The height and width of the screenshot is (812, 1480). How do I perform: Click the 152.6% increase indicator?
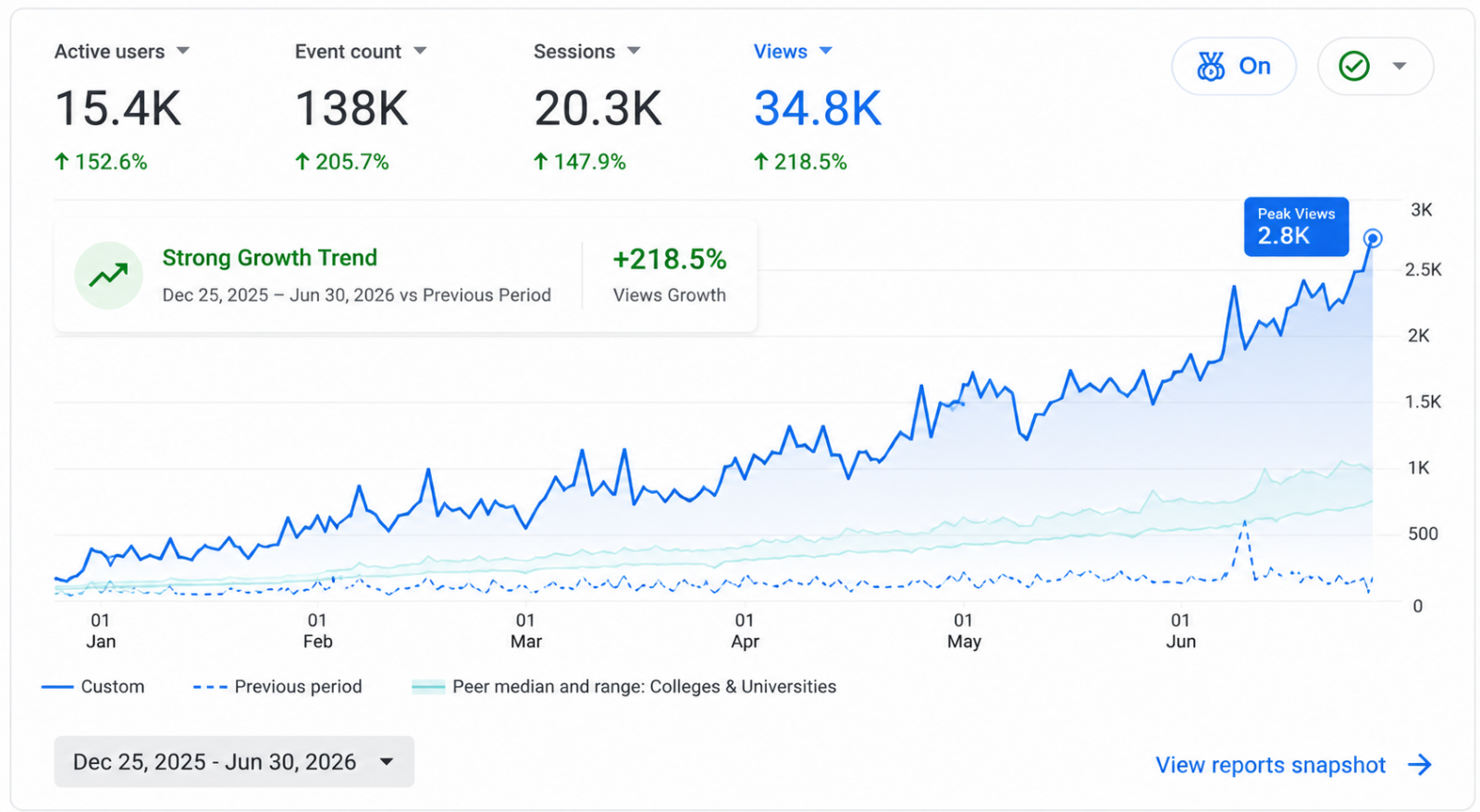tap(101, 162)
